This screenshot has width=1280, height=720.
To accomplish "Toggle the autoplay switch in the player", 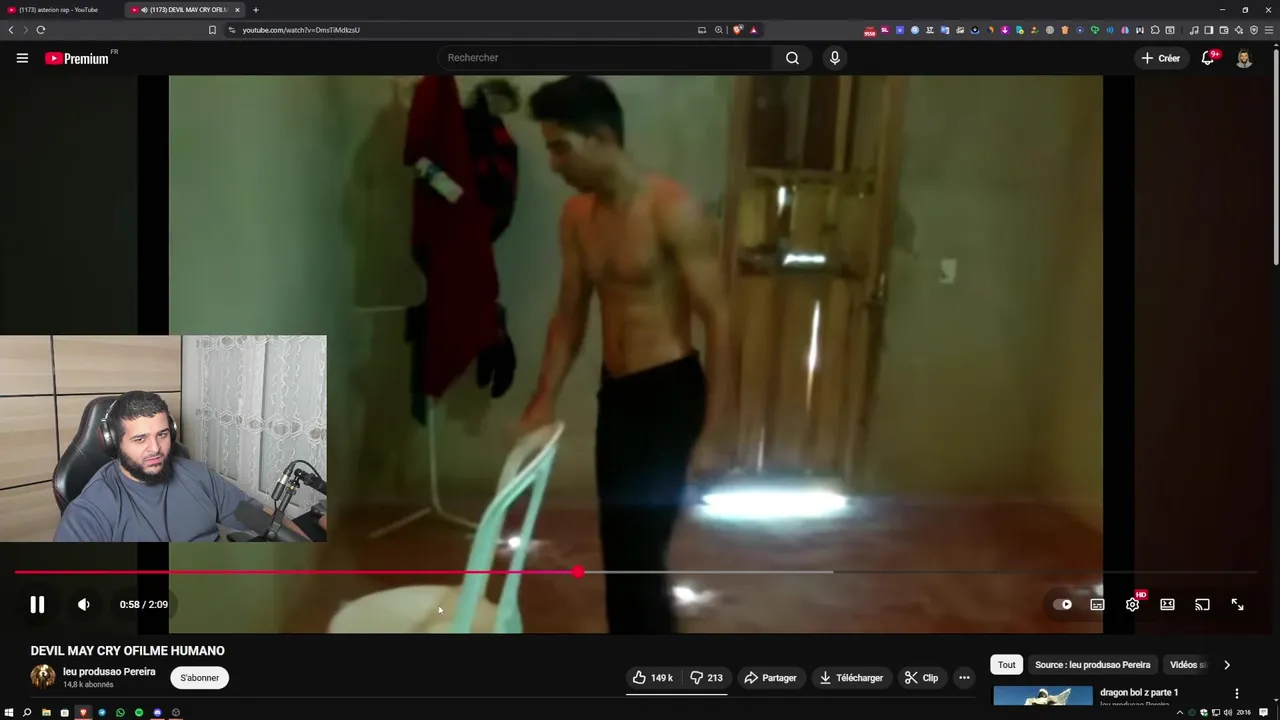I will tap(1063, 604).
